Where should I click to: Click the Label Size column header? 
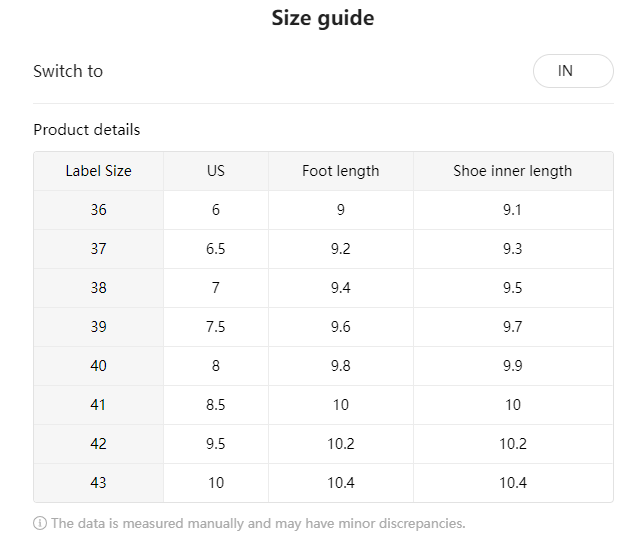pos(99,171)
